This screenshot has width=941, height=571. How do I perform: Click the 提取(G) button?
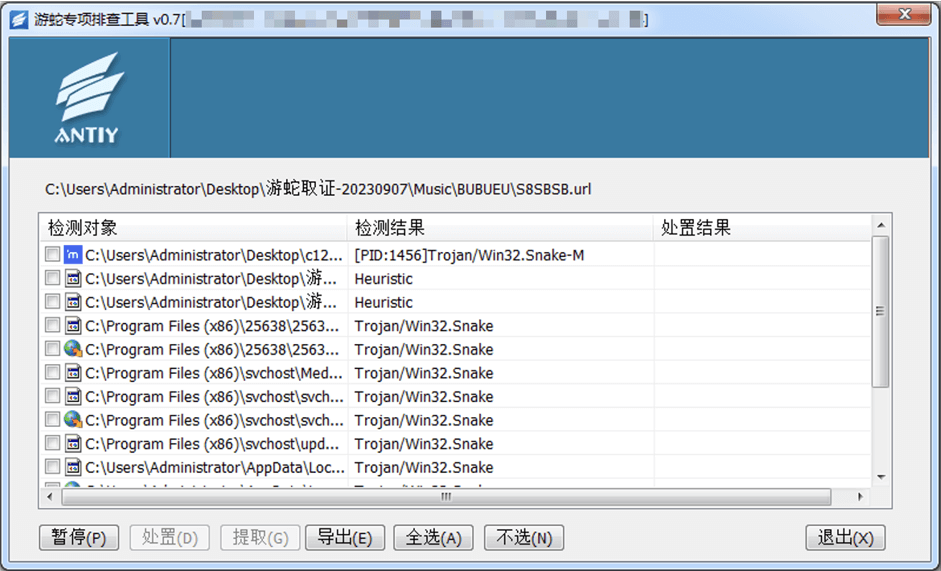260,537
